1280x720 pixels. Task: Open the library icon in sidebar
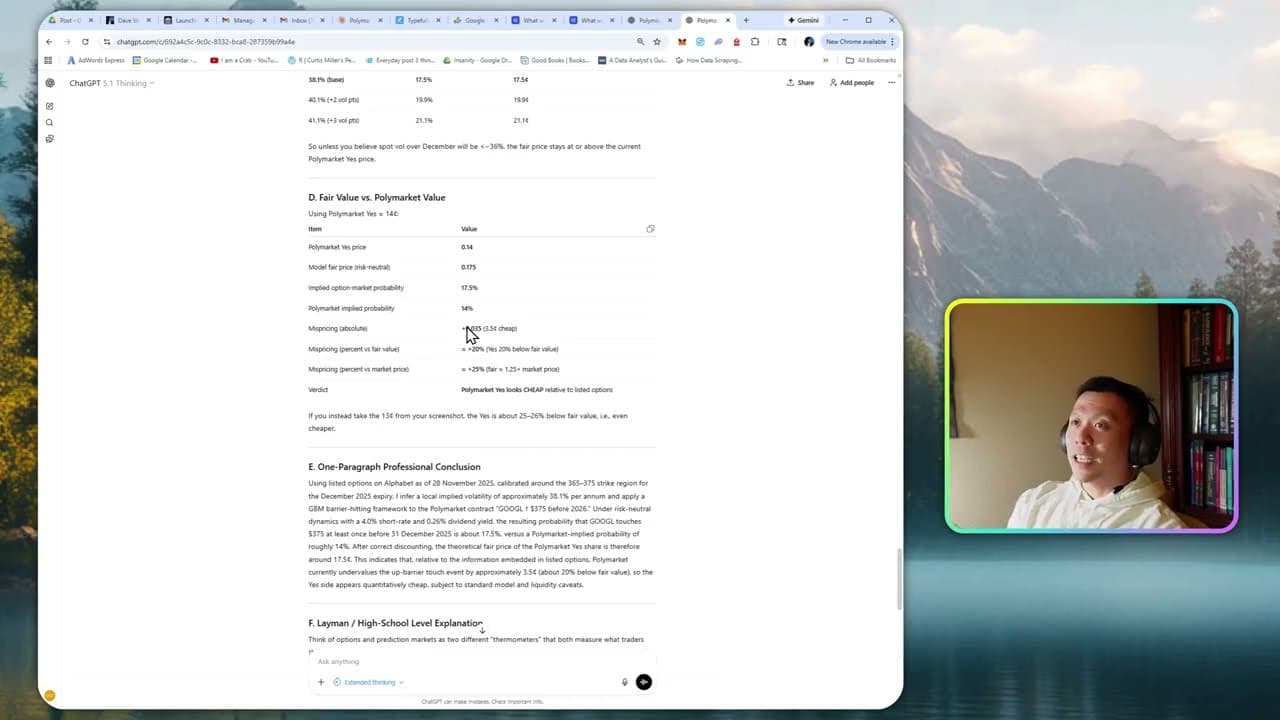click(x=50, y=139)
